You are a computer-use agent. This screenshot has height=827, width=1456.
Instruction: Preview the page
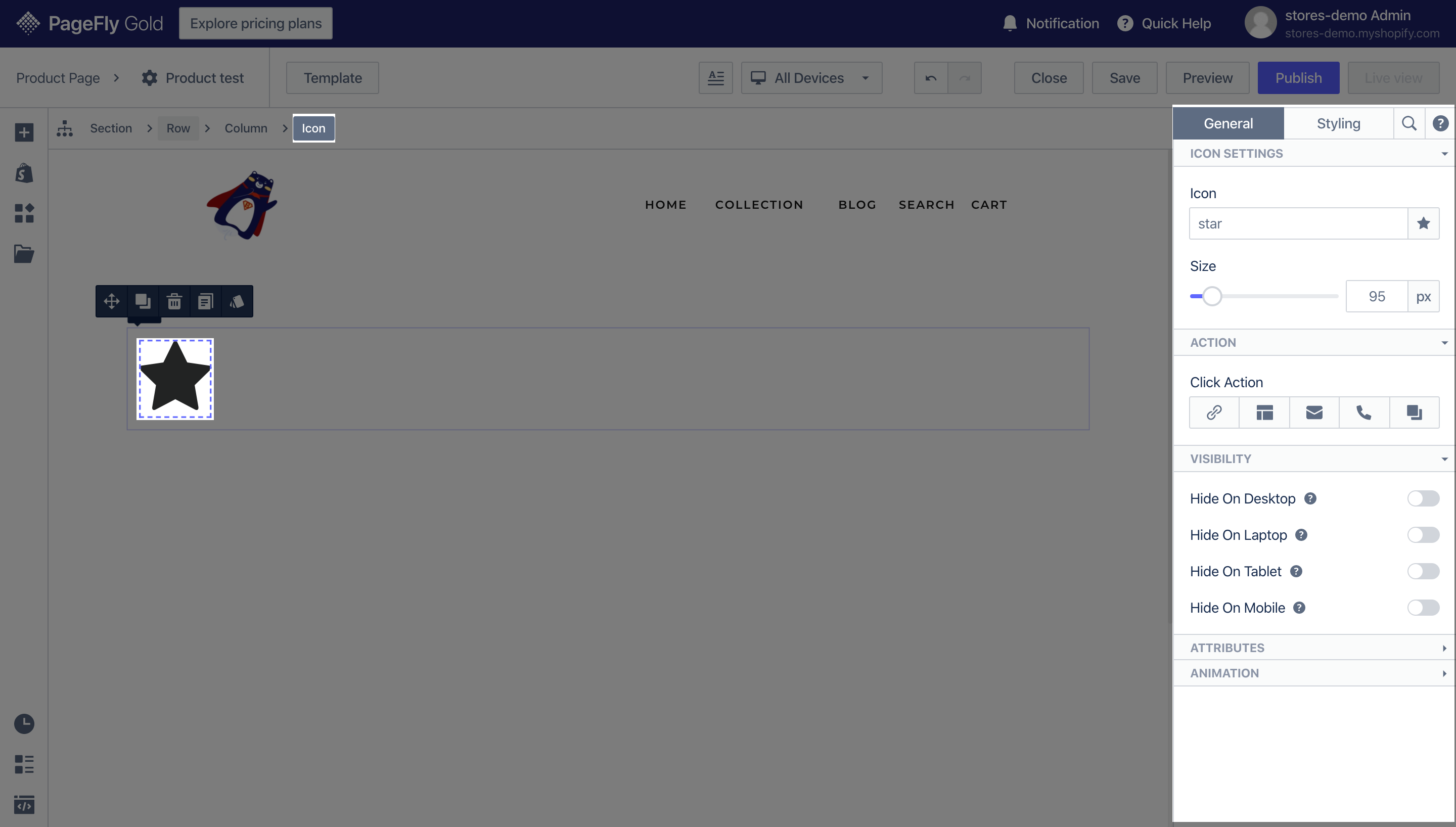coord(1207,78)
